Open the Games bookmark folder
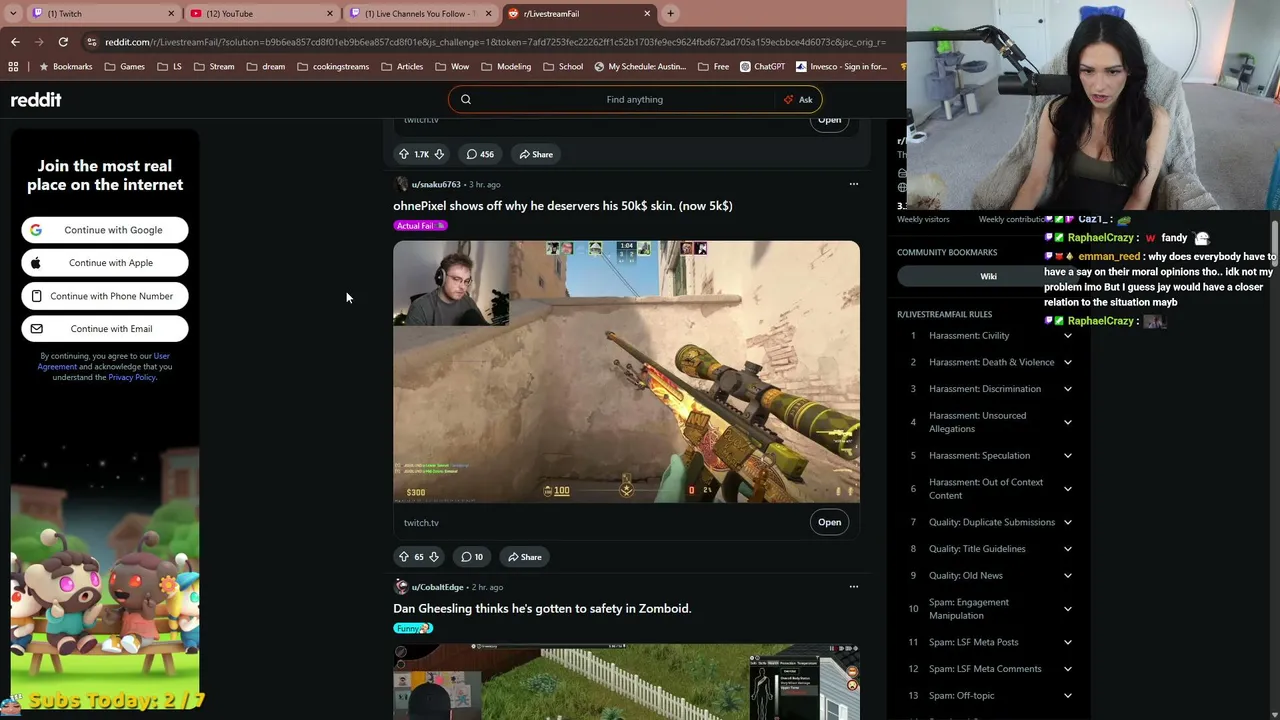Viewport: 1280px width, 720px height. (x=125, y=67)
